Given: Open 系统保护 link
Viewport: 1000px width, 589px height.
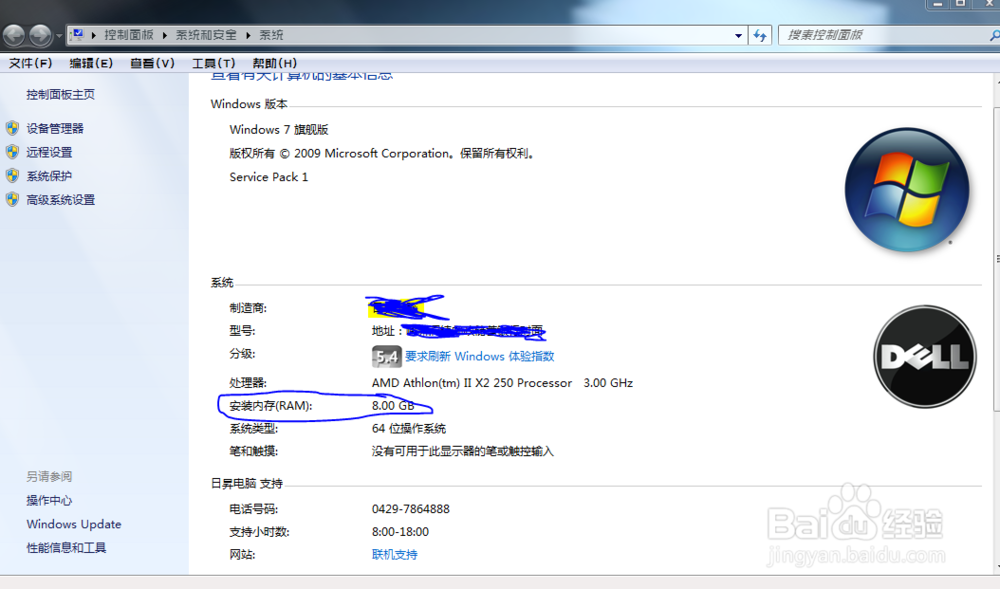Looking at the screenshot, I should pos(49,176).
